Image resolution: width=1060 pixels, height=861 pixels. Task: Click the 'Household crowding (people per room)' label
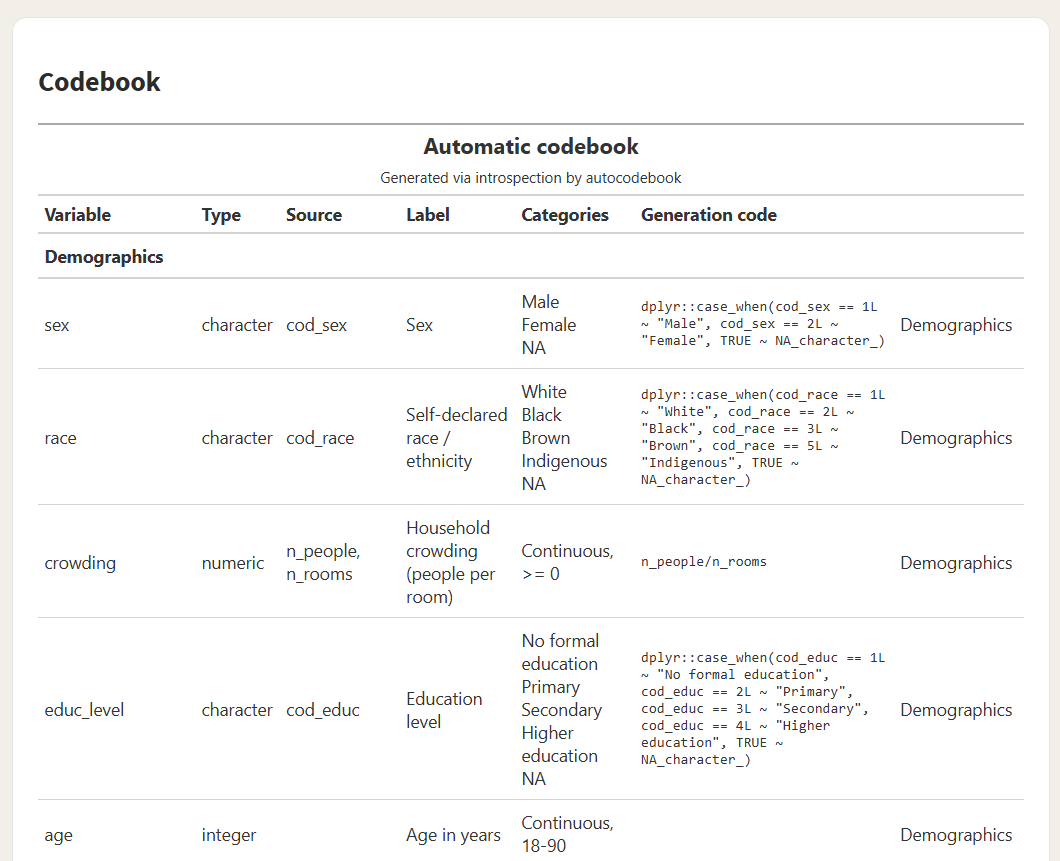tap(450, 562)
